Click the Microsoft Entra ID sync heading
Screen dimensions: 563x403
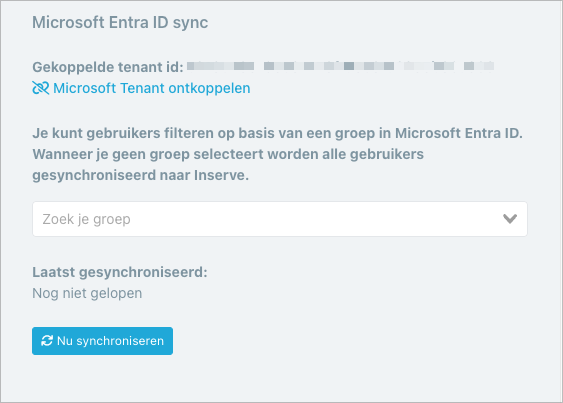(x=120, y=23)
